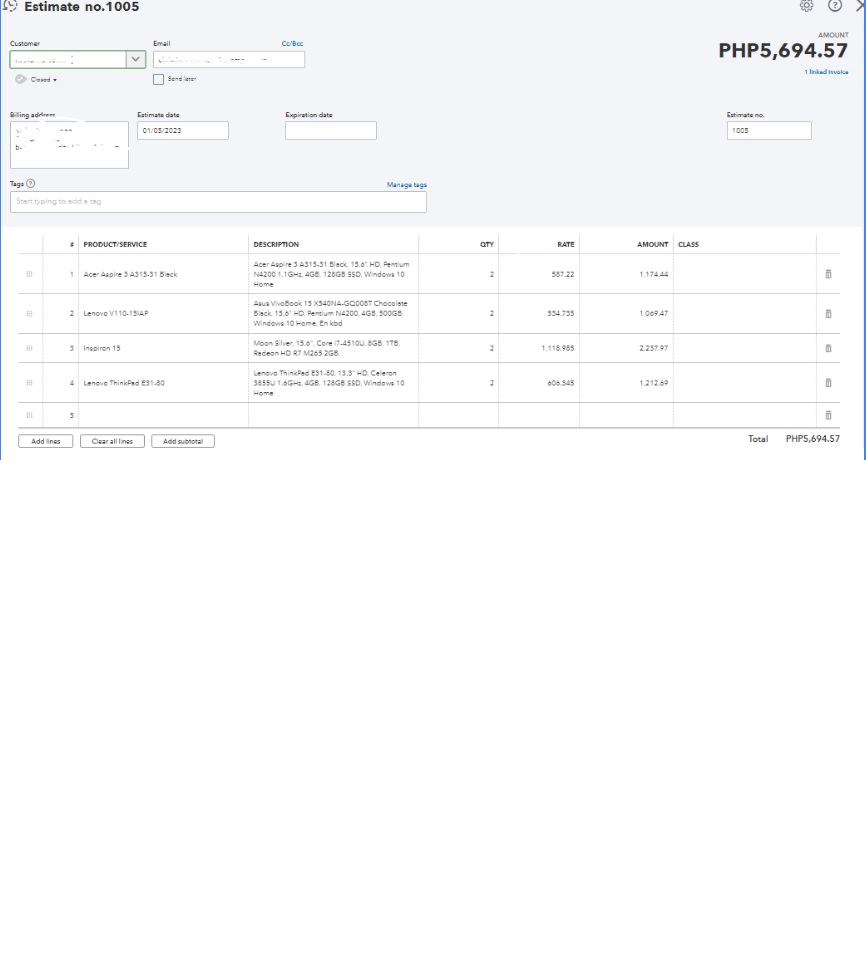Delete line 2 Lenovo V110 trash icon
The height and width of the screenshot is (968, 866).
point(828,314)
